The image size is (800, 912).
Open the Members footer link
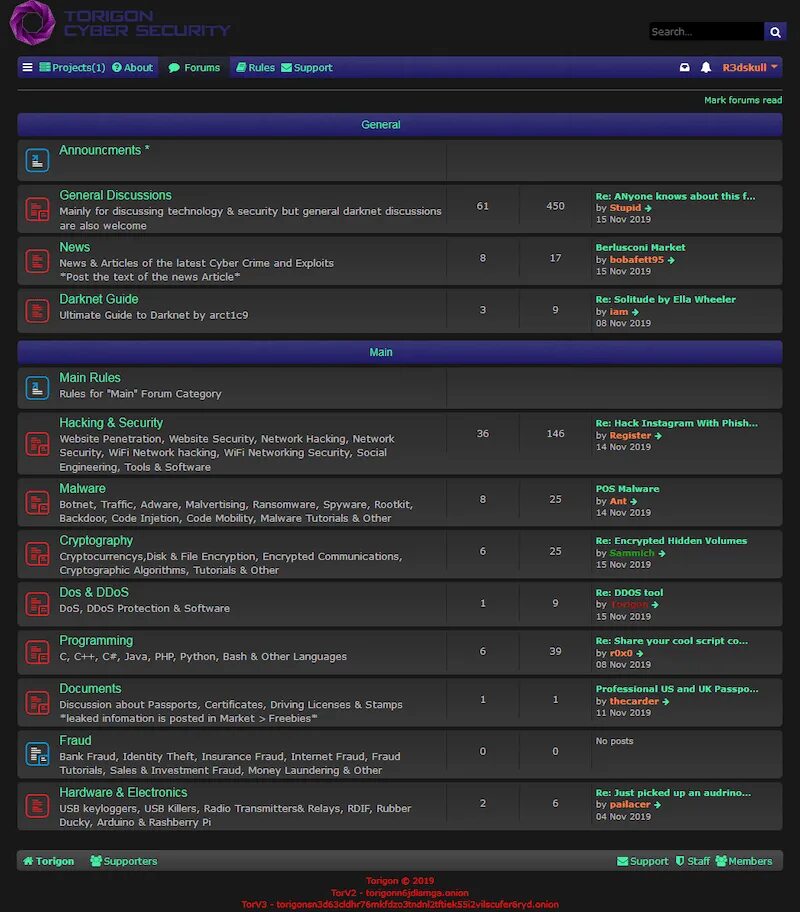coord(744,861)
